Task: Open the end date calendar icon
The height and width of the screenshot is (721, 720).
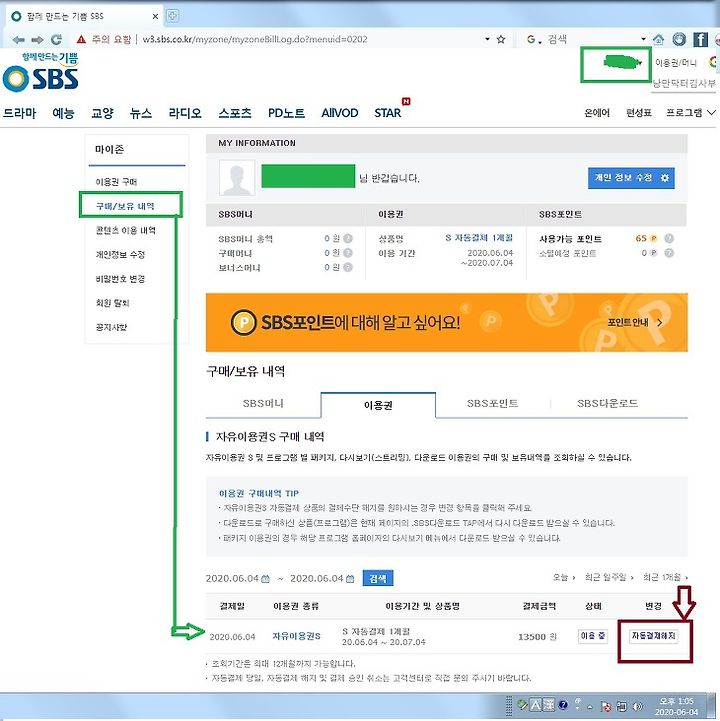Action: [x=350, y=579]
